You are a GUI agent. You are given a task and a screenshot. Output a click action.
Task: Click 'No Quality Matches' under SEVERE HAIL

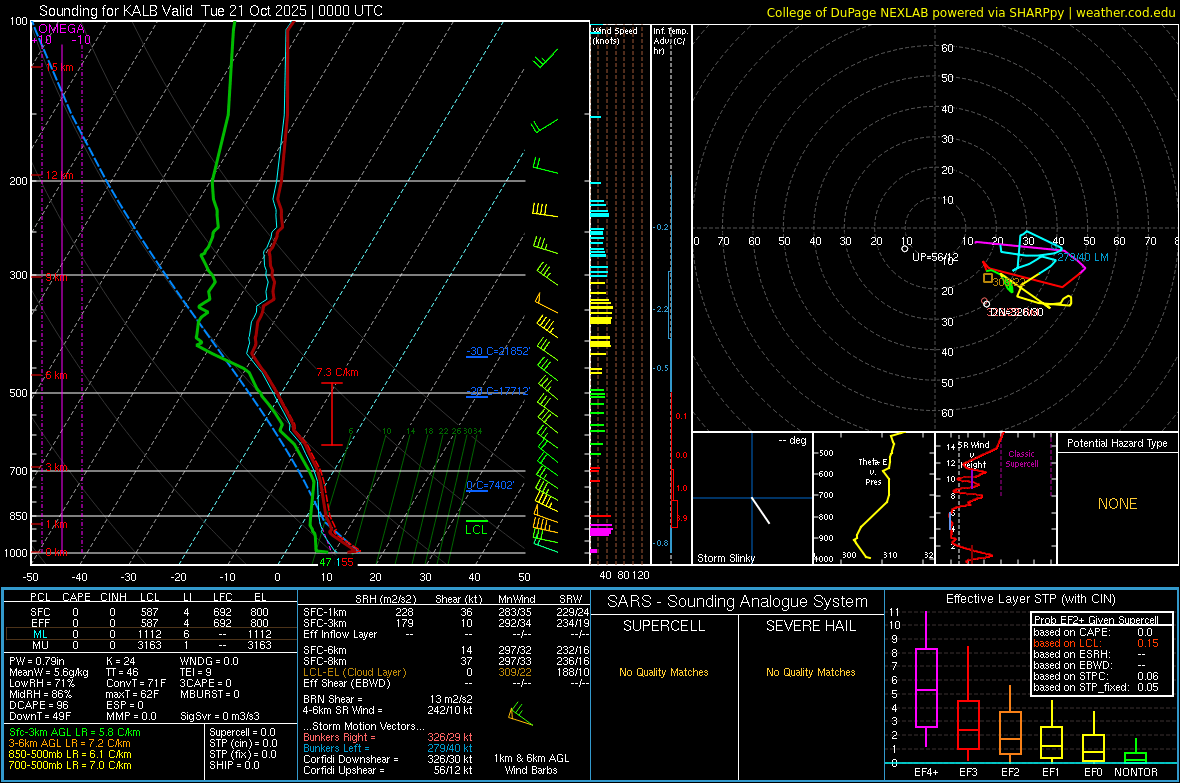pyautogui.click(x=810, y=672)
